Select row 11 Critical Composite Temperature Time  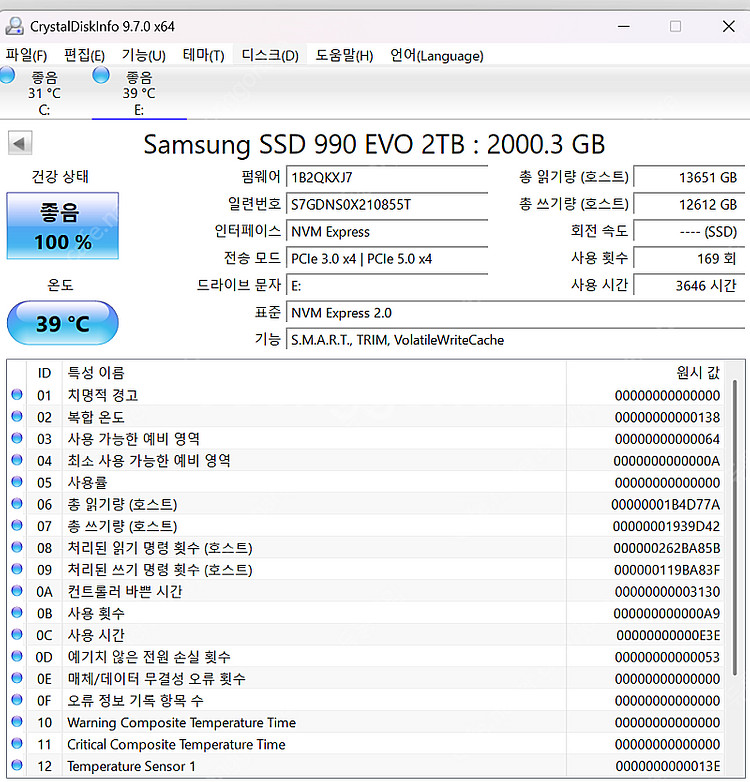click(x=366, y=744)
